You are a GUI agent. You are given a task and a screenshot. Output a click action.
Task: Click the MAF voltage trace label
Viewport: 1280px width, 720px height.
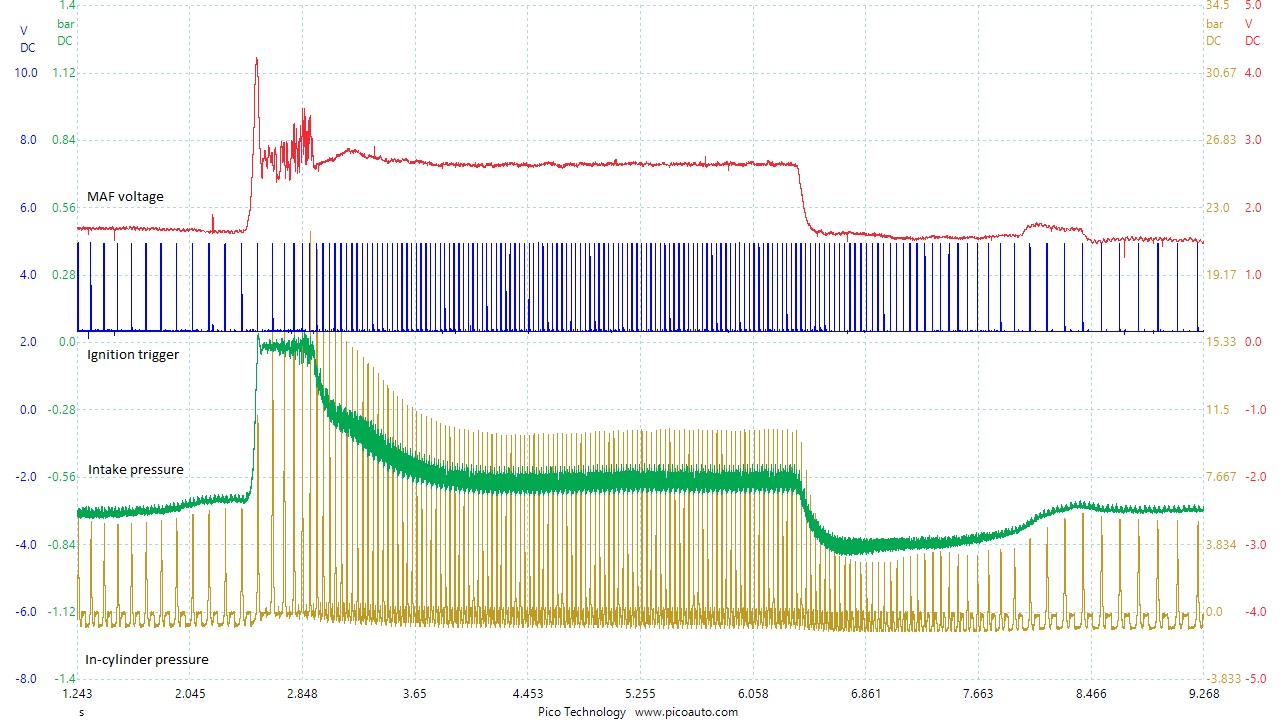(125, 197)
